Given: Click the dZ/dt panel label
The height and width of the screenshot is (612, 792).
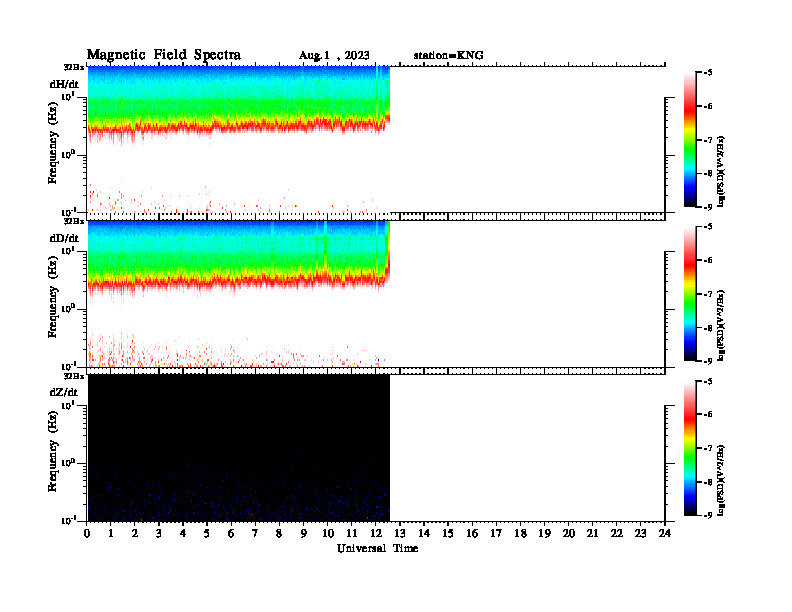Looking at the screenshot, I should 64,392.
